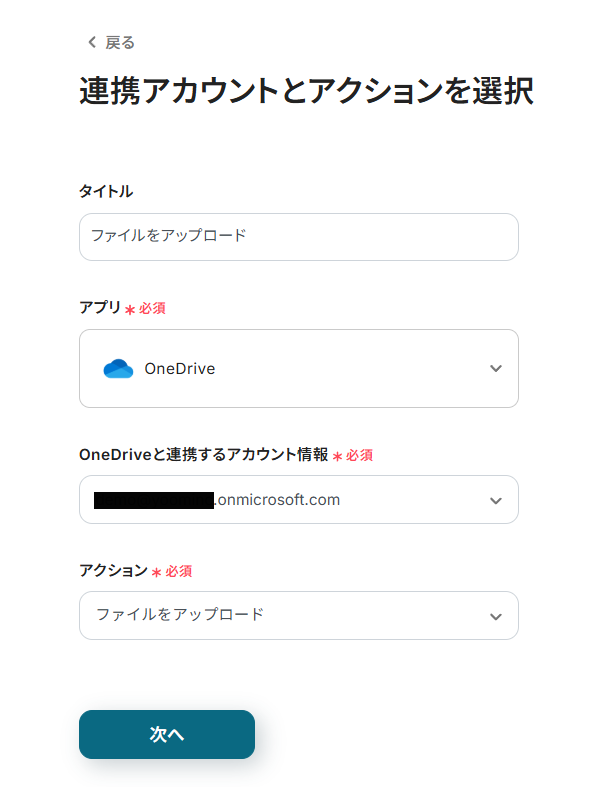This screenshot has width=598, height=787.
Task: Open the onmicrosoft.com account selector
Action: coord(299,499)
